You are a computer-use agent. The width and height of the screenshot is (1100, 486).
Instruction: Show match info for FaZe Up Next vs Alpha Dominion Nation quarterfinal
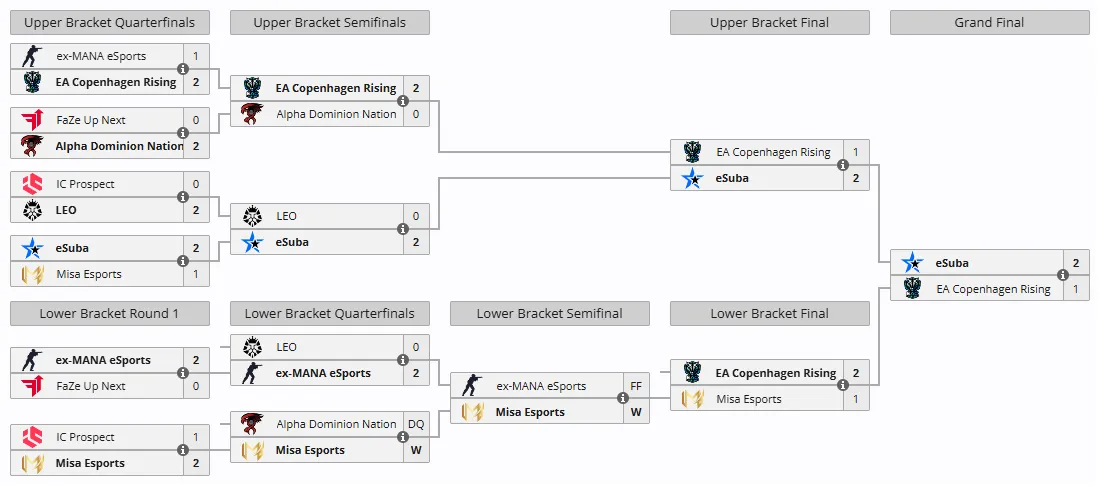click(x=182, y=133)
